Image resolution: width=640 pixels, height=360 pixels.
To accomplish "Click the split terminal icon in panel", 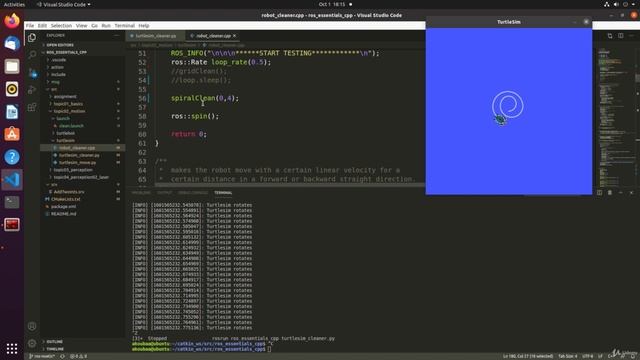I will pos(599,193).
